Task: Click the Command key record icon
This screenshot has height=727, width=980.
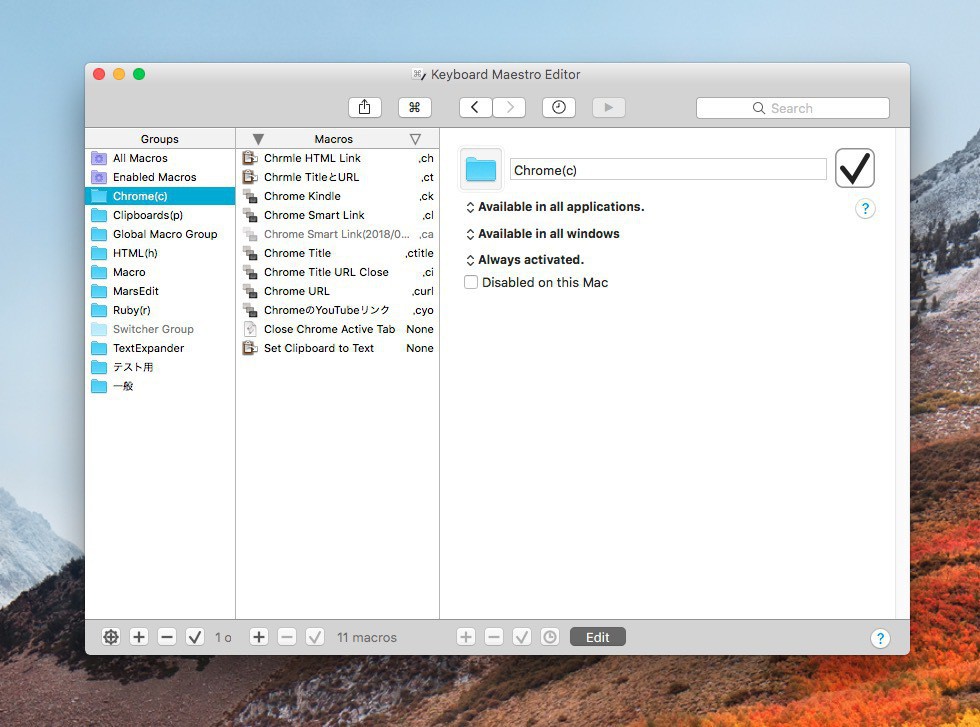Action: 414,108
